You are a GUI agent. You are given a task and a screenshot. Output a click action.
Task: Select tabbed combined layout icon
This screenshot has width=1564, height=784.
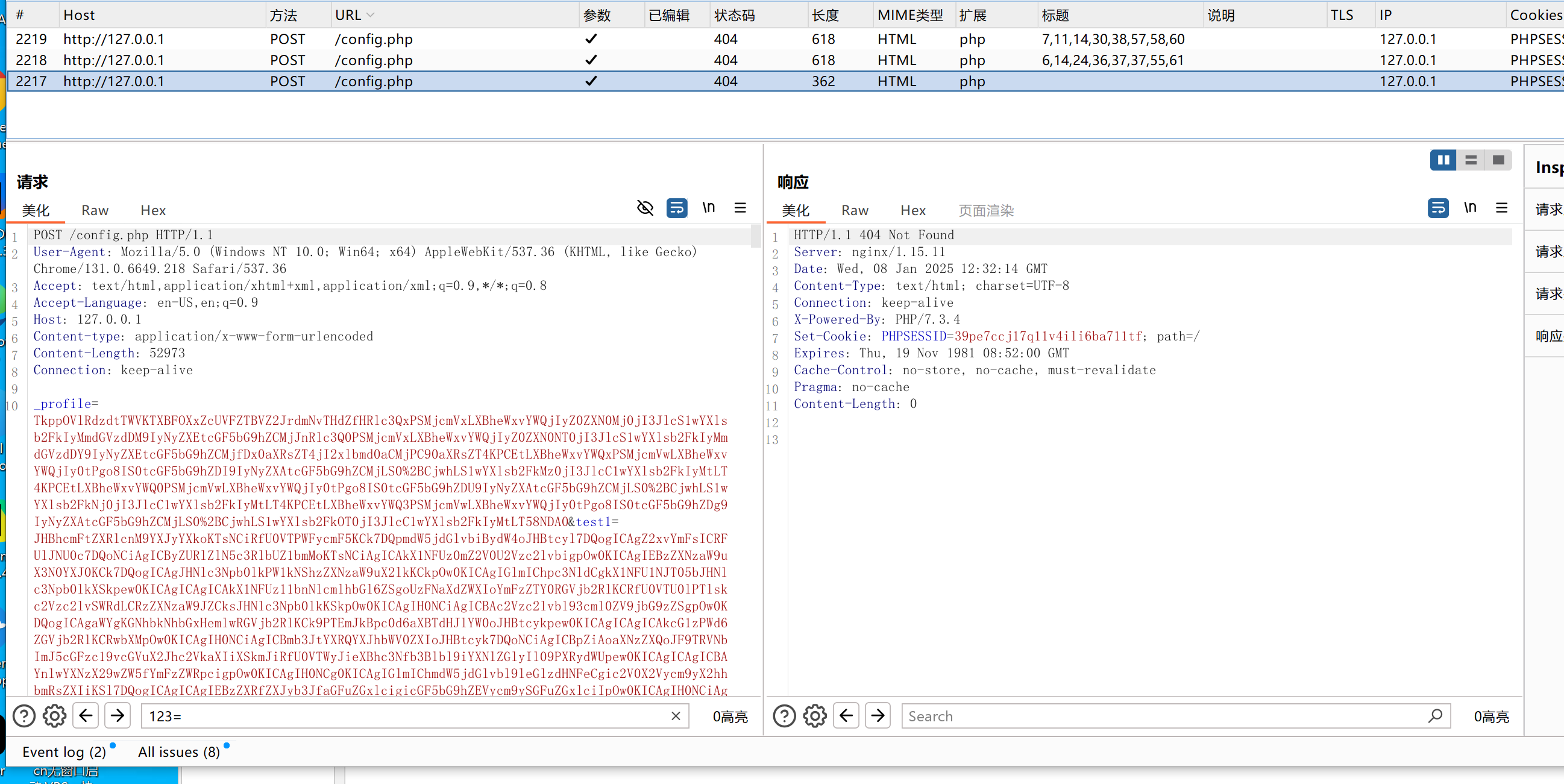(1498, 160)
